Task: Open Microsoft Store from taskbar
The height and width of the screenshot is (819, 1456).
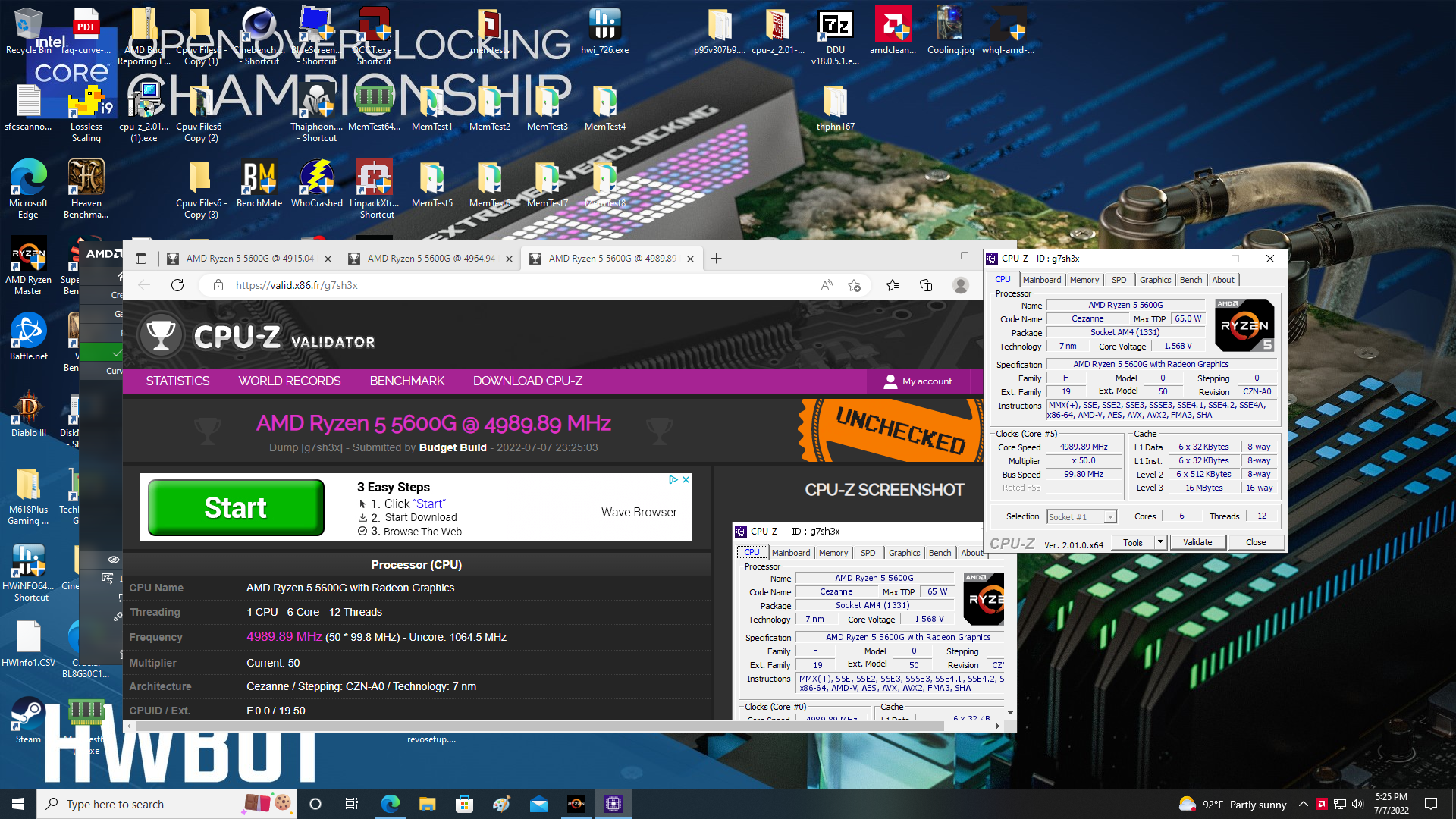Action: click(x=465, y=804)
